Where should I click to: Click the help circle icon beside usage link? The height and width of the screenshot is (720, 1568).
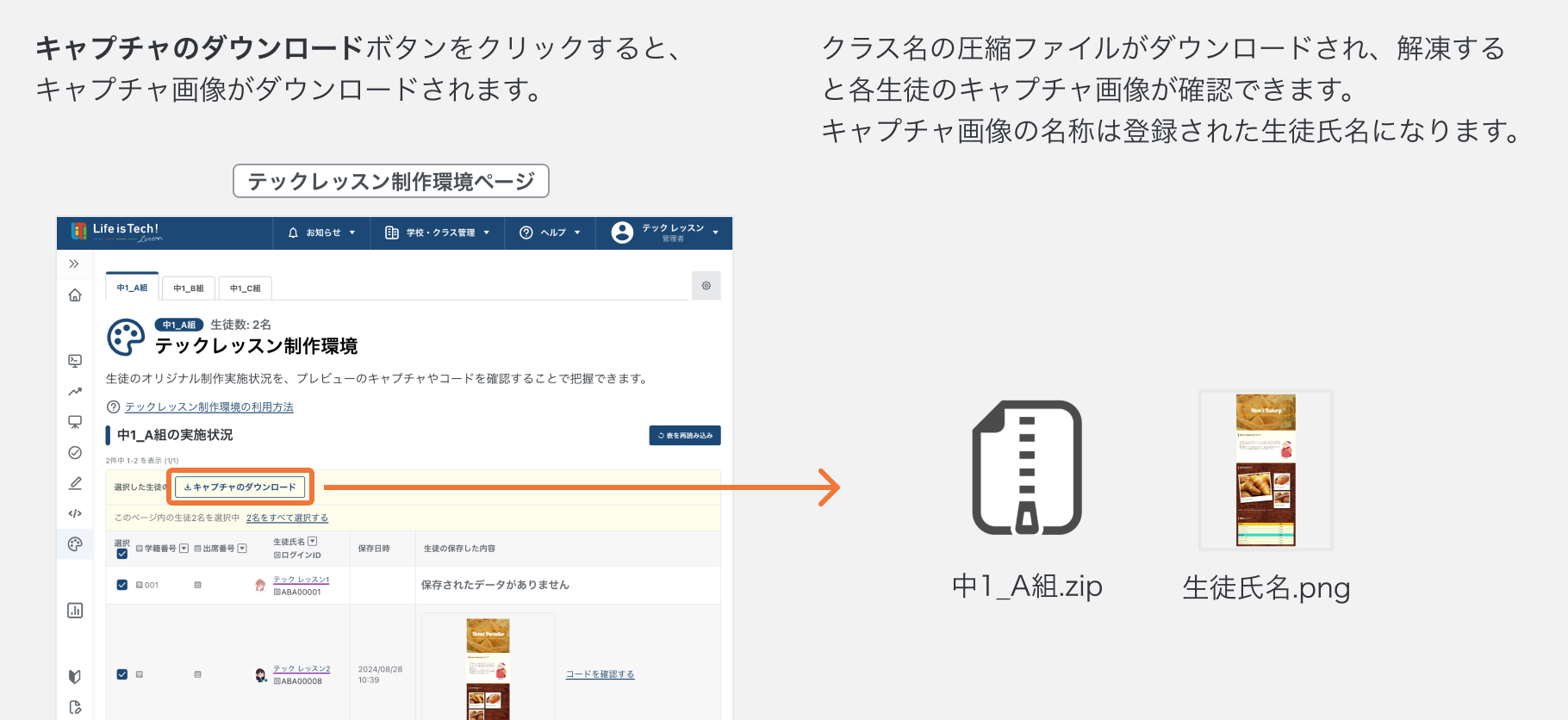click(x=113, y=407)
